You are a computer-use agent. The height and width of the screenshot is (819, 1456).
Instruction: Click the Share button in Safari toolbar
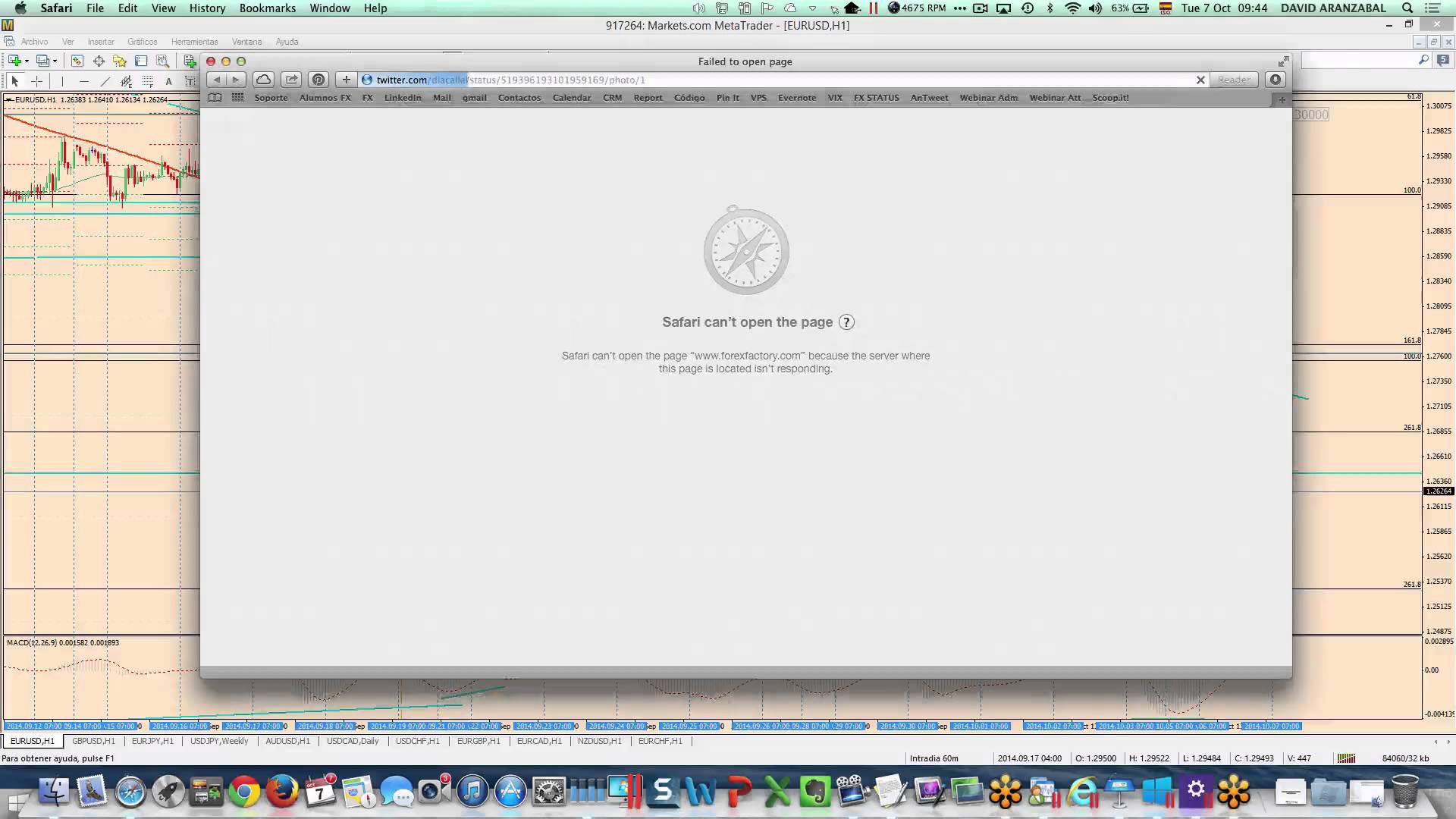pyautogui.click(x=291, y=80)
